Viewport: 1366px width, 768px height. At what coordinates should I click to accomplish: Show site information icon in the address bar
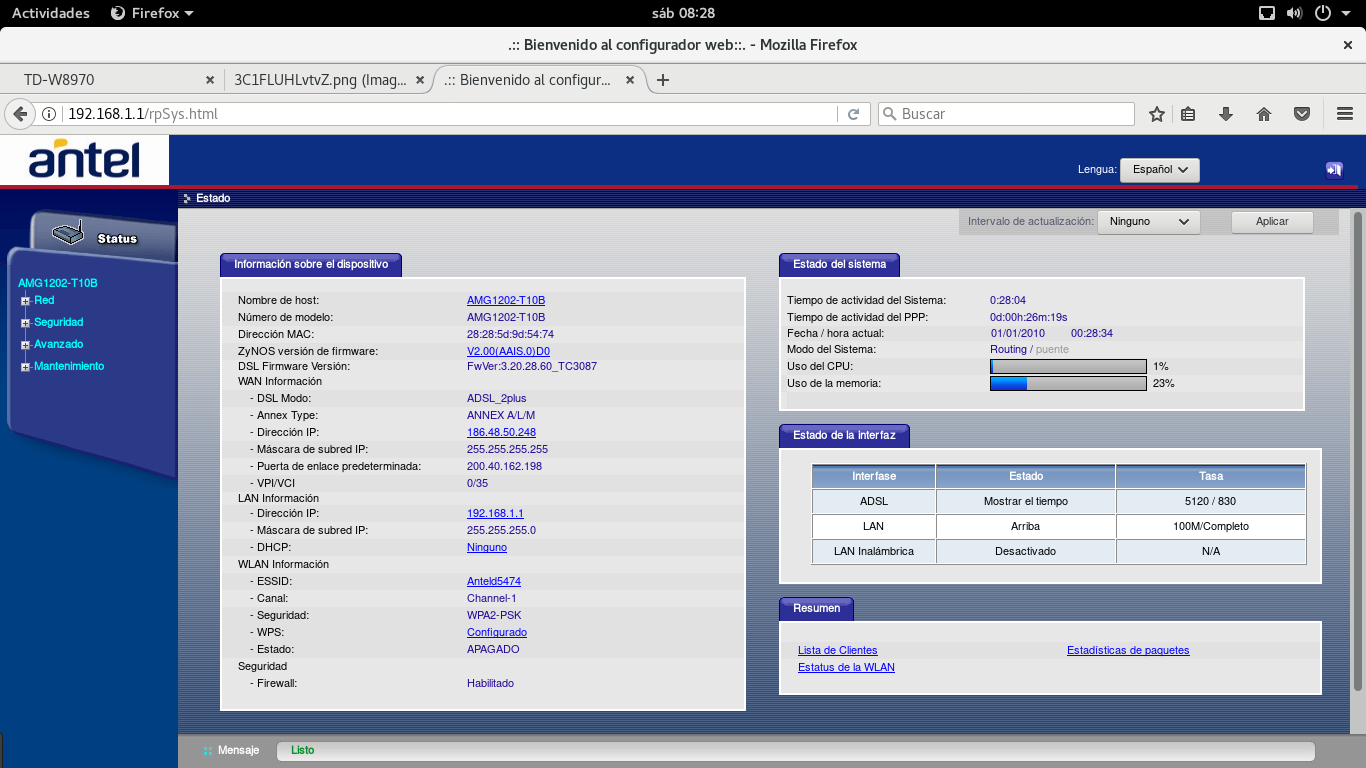[x=48, y=114]
